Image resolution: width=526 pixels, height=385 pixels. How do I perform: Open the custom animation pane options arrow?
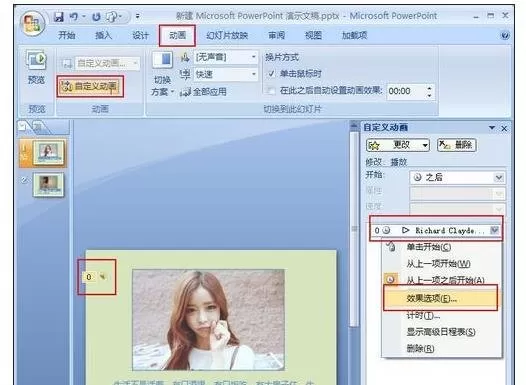pos(492,128)
